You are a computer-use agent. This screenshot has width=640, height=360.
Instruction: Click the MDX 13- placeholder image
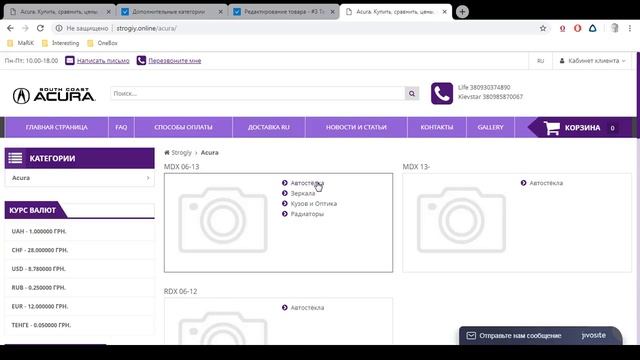point(461,220)
